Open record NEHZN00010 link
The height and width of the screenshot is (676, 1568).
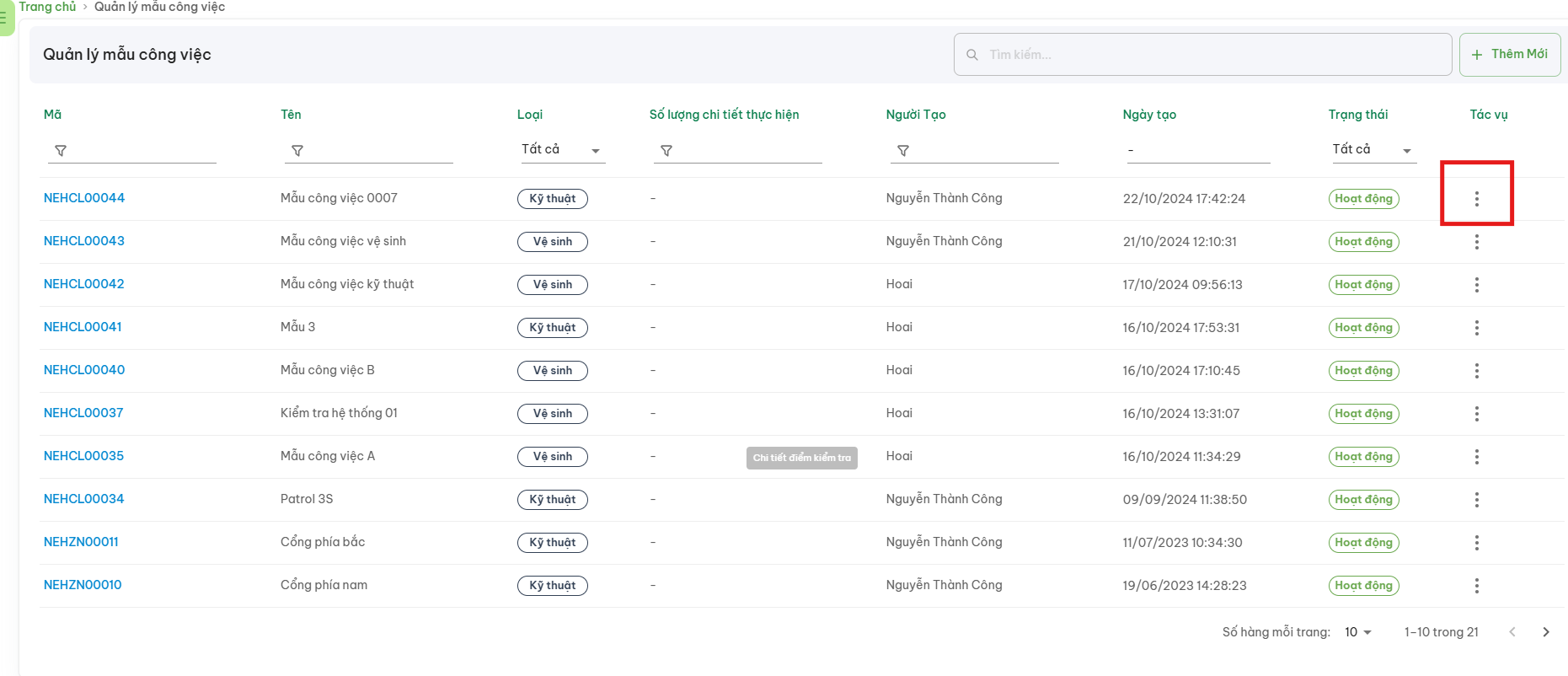pyautogui.click(x=83, y=585)
